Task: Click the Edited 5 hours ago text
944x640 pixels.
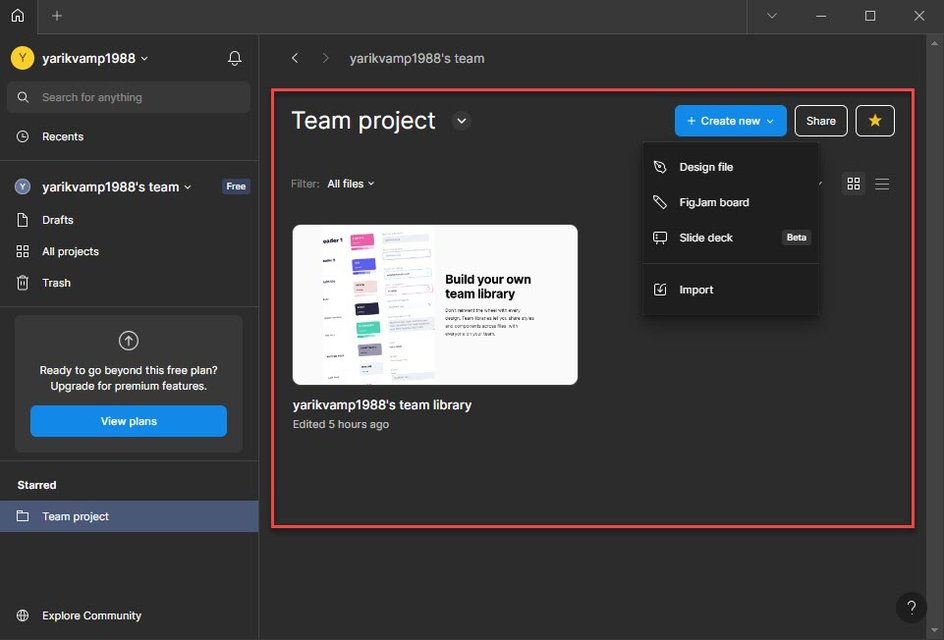Action: coord(341,424)
